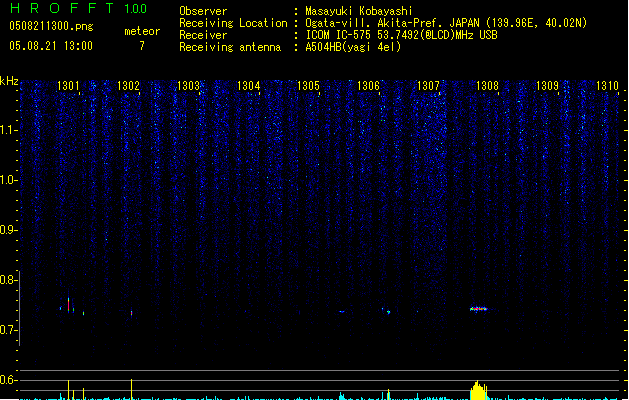The height and width of the screenshot is (400, 629).
Task: Click the version number 1.00
Action: click(x=135, y=9)
